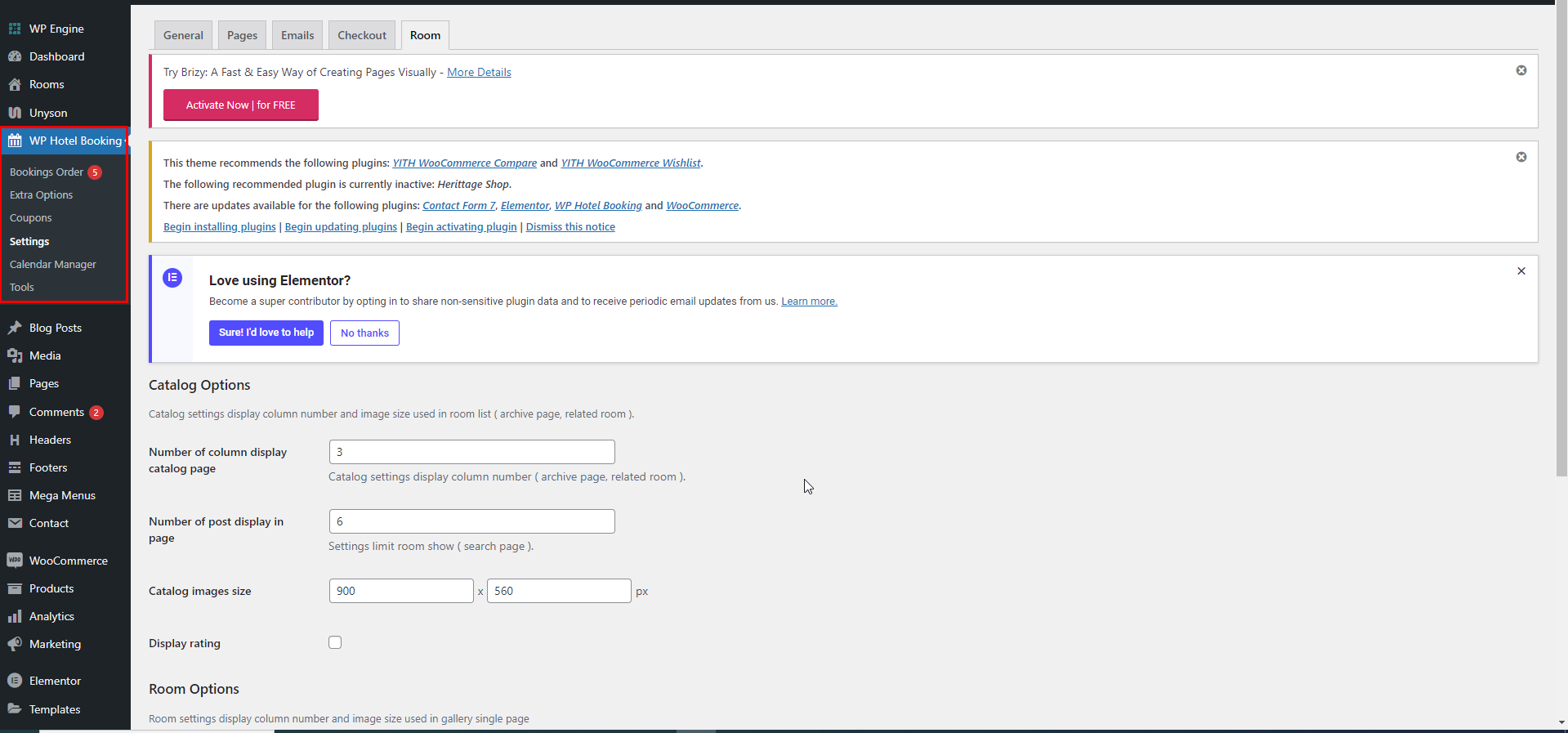Open the Coupons submenu item
The width and height of the screenshot is (1568, 733).
tap(31, 218)
